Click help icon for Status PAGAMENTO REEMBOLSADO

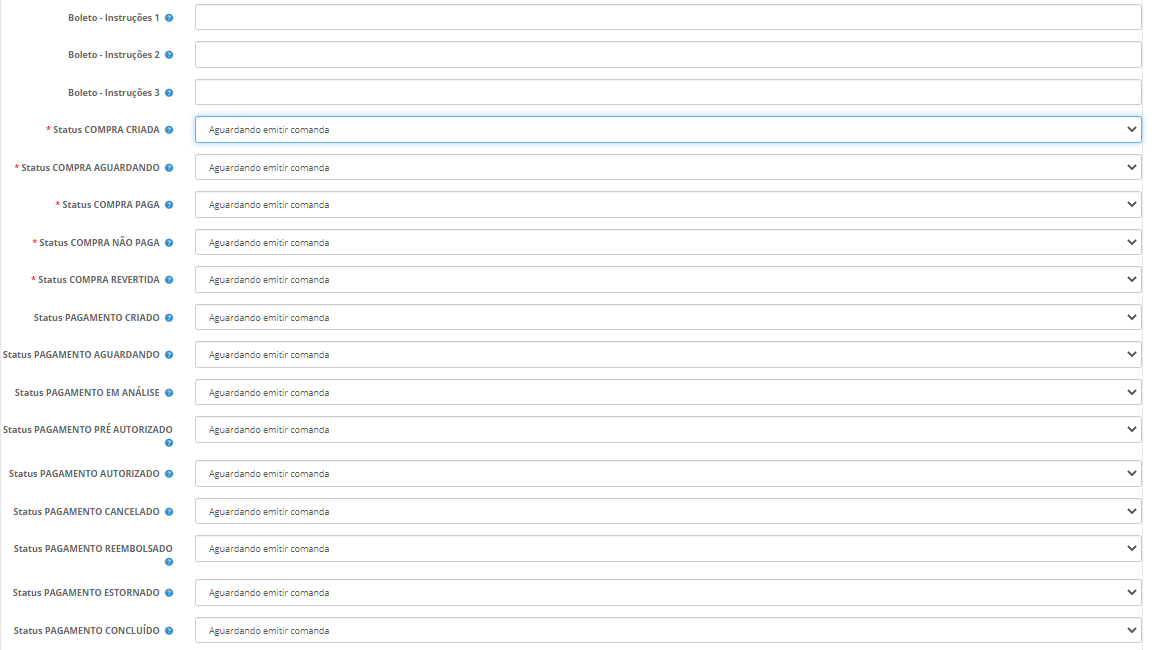pyautogui.click(x=169, y=561)
